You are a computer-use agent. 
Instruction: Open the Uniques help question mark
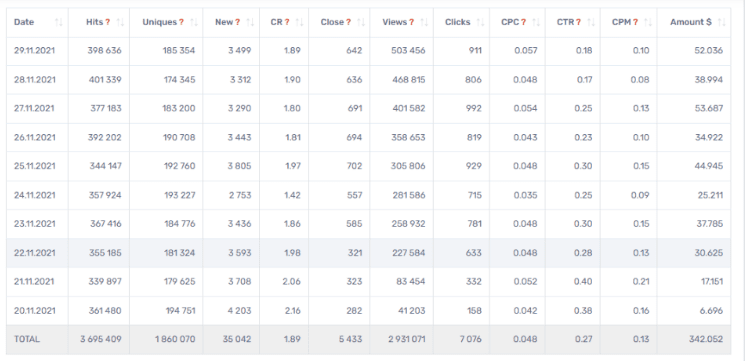click(181, 22)
